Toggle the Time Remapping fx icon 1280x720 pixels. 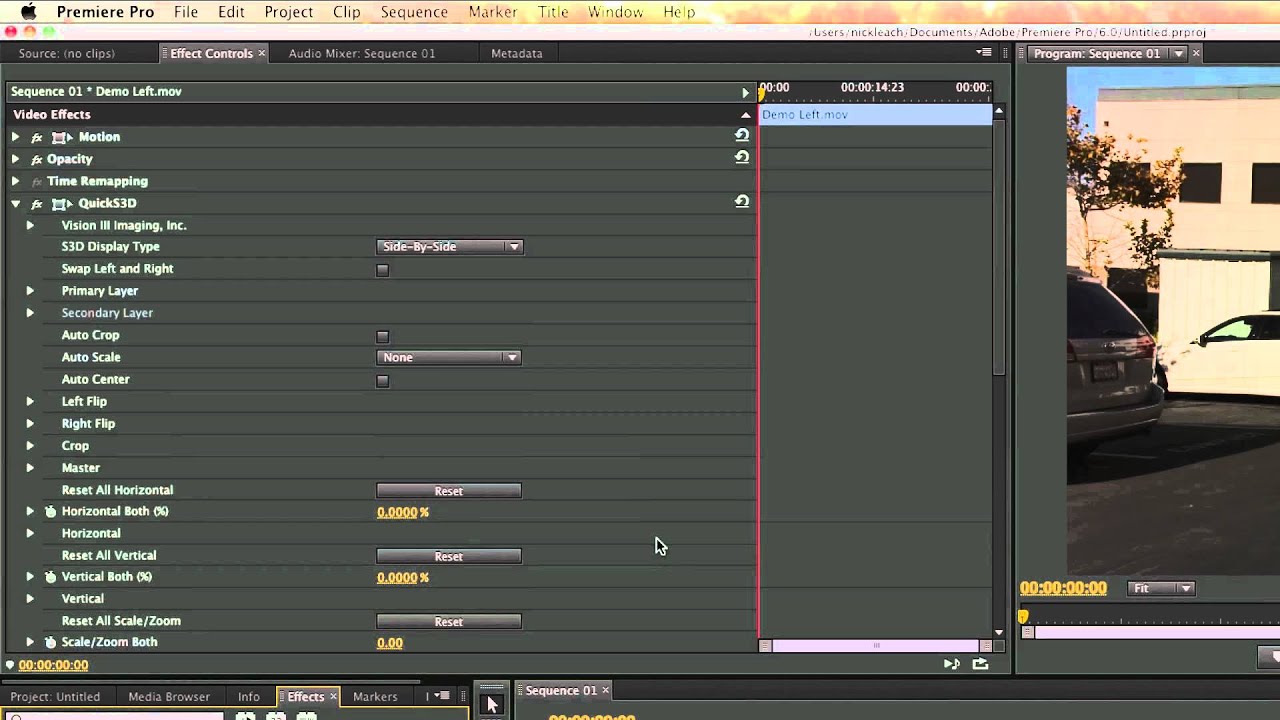click(37, 181)
